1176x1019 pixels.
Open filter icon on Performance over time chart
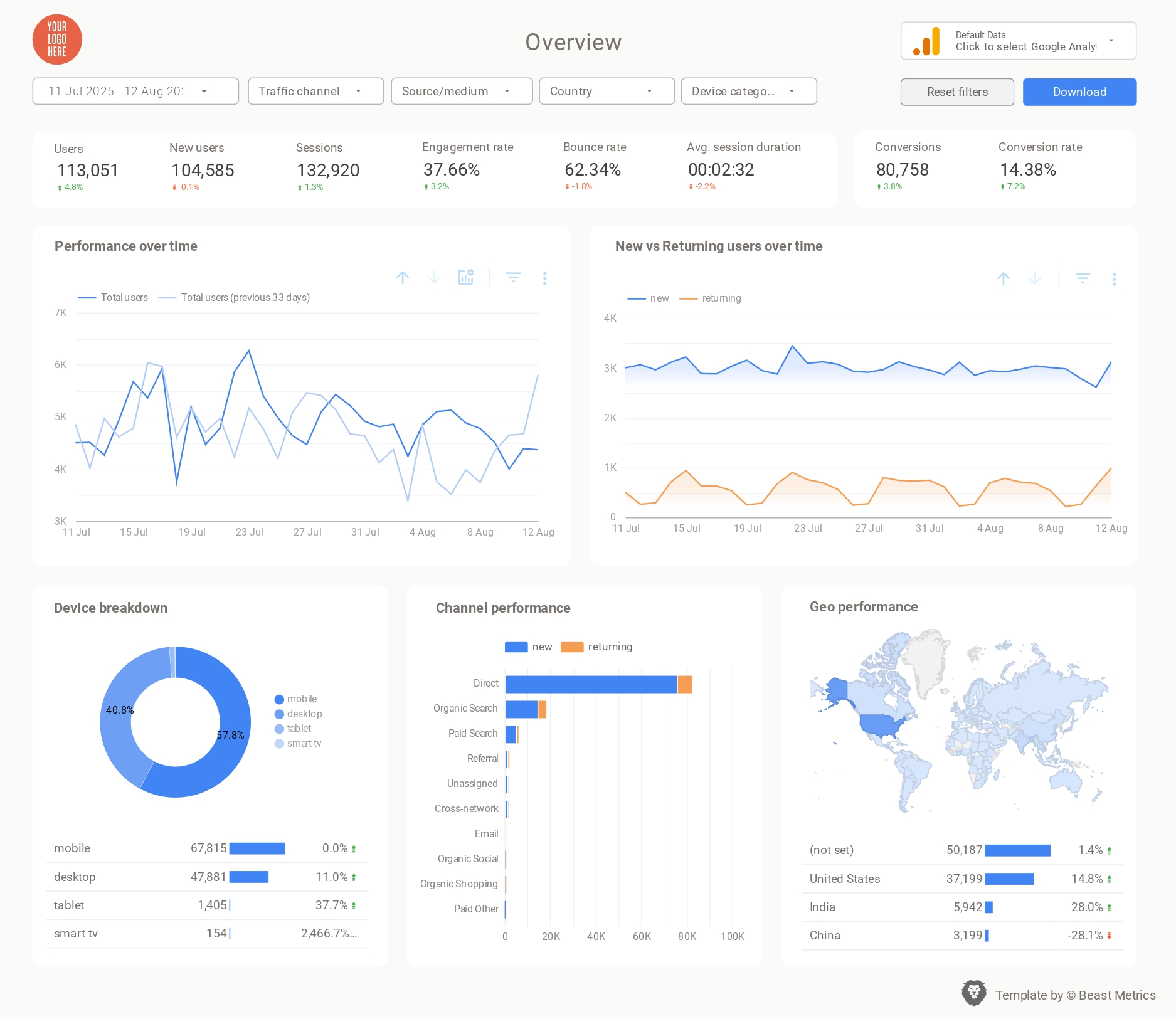click(513, 277)
